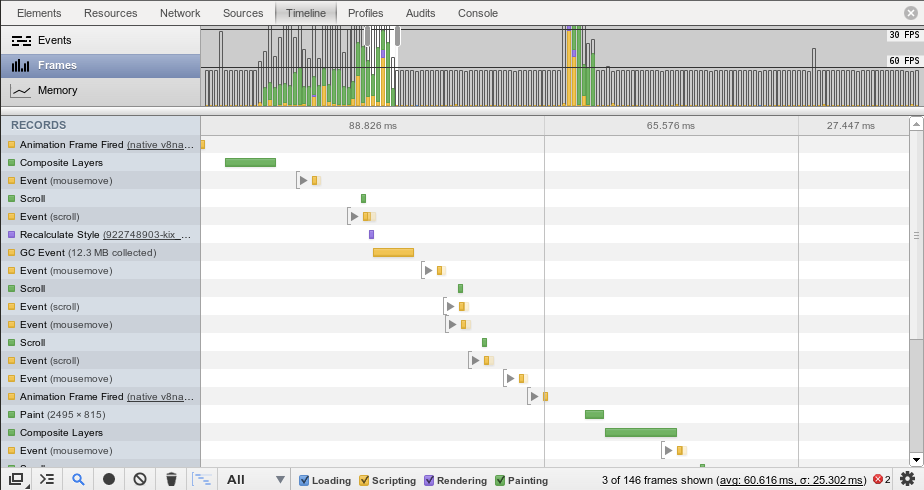
Task: Open the second native v8natives link
Action: (160, 397)
